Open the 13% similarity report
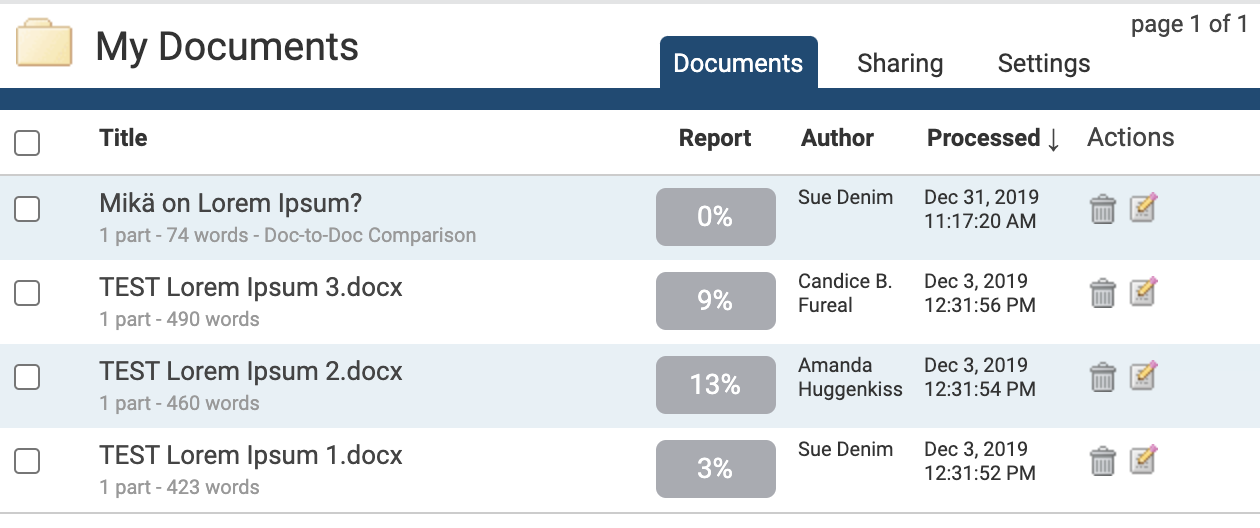 715,385
